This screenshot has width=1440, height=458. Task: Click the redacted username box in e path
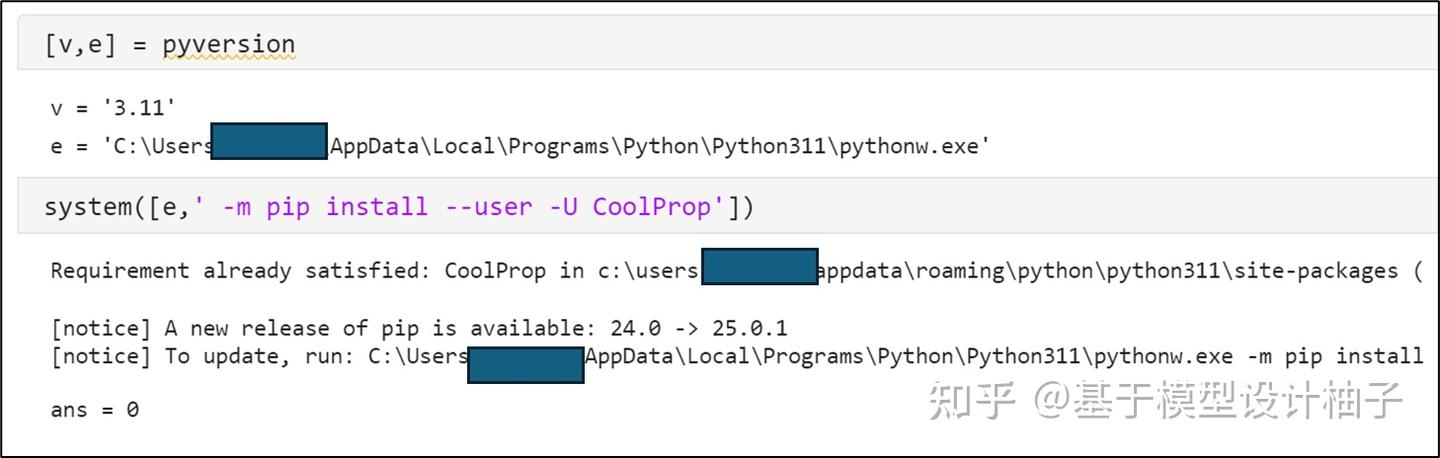[270, 142]
